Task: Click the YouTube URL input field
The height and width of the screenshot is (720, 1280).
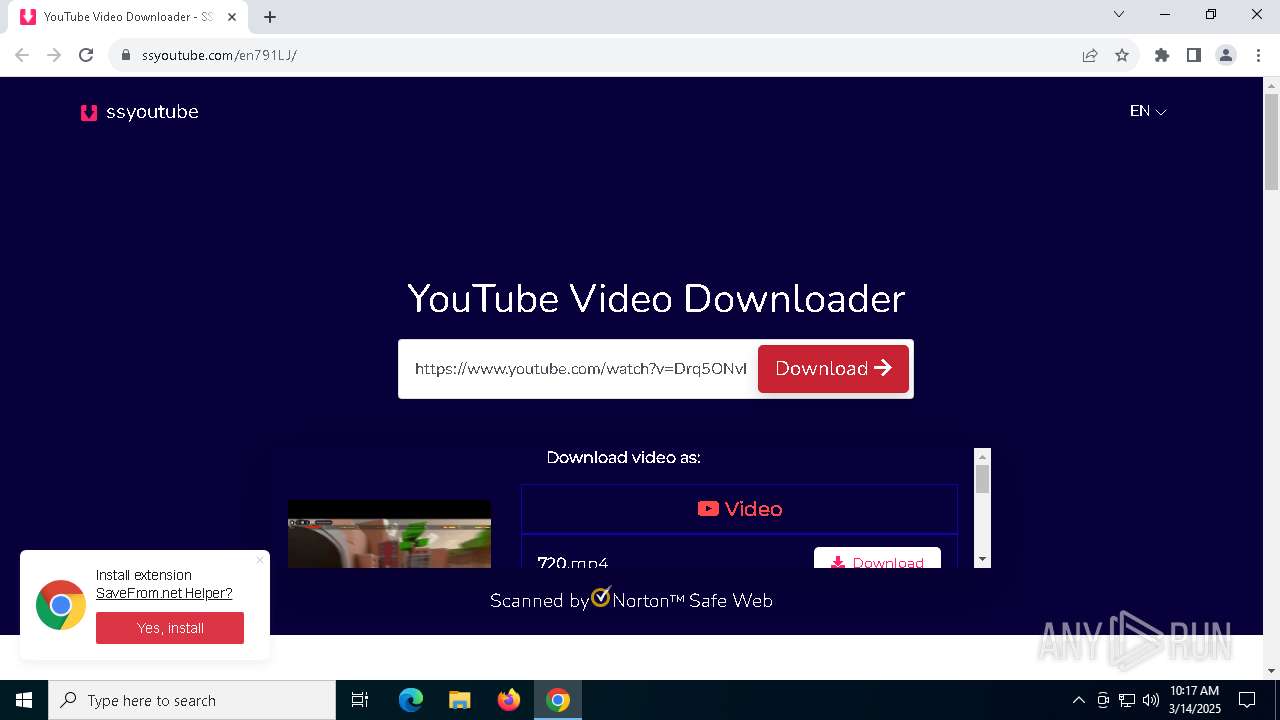Action: (x=580, y=369)
